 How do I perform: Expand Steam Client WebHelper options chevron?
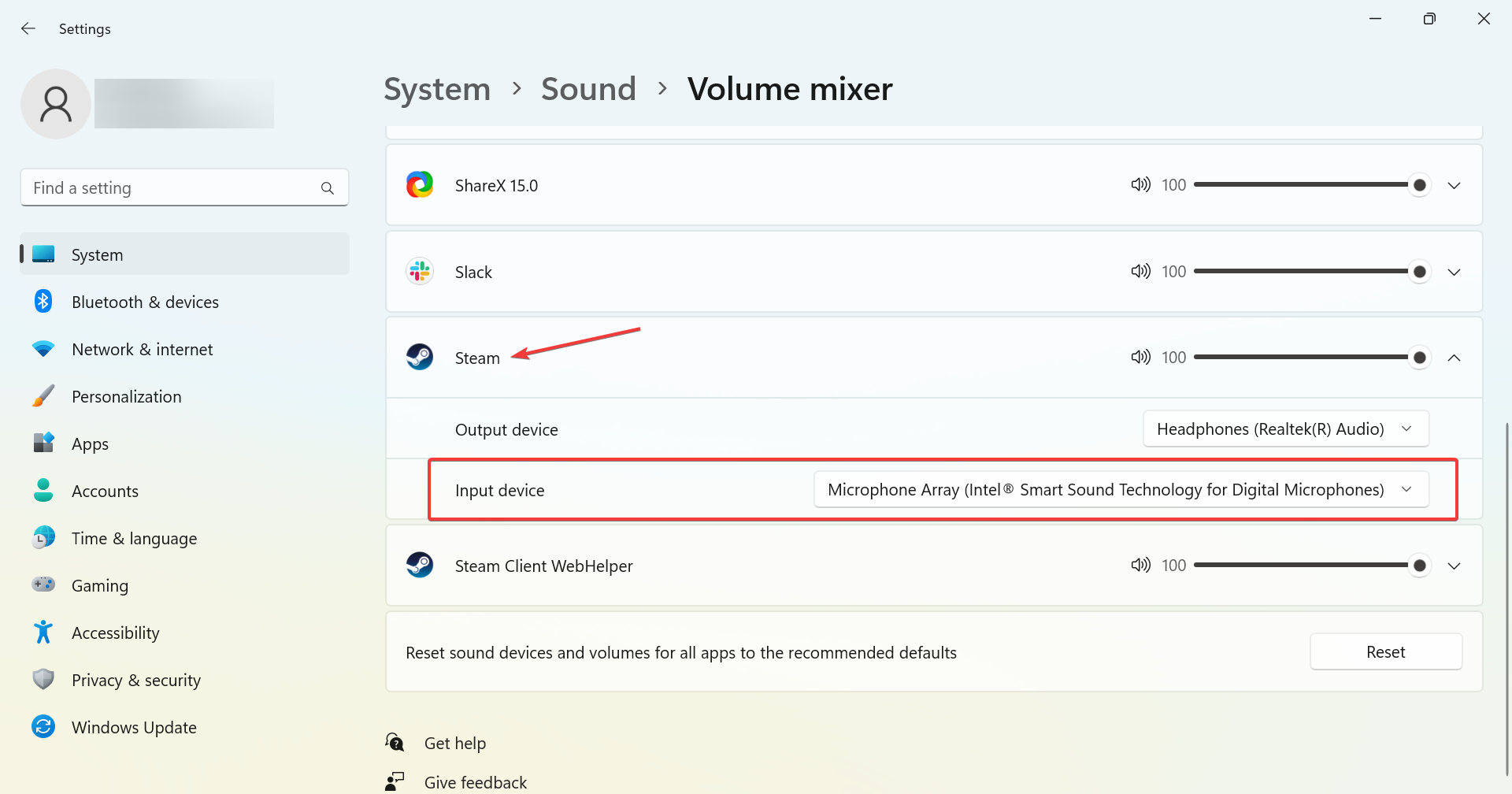[1454, 566]
